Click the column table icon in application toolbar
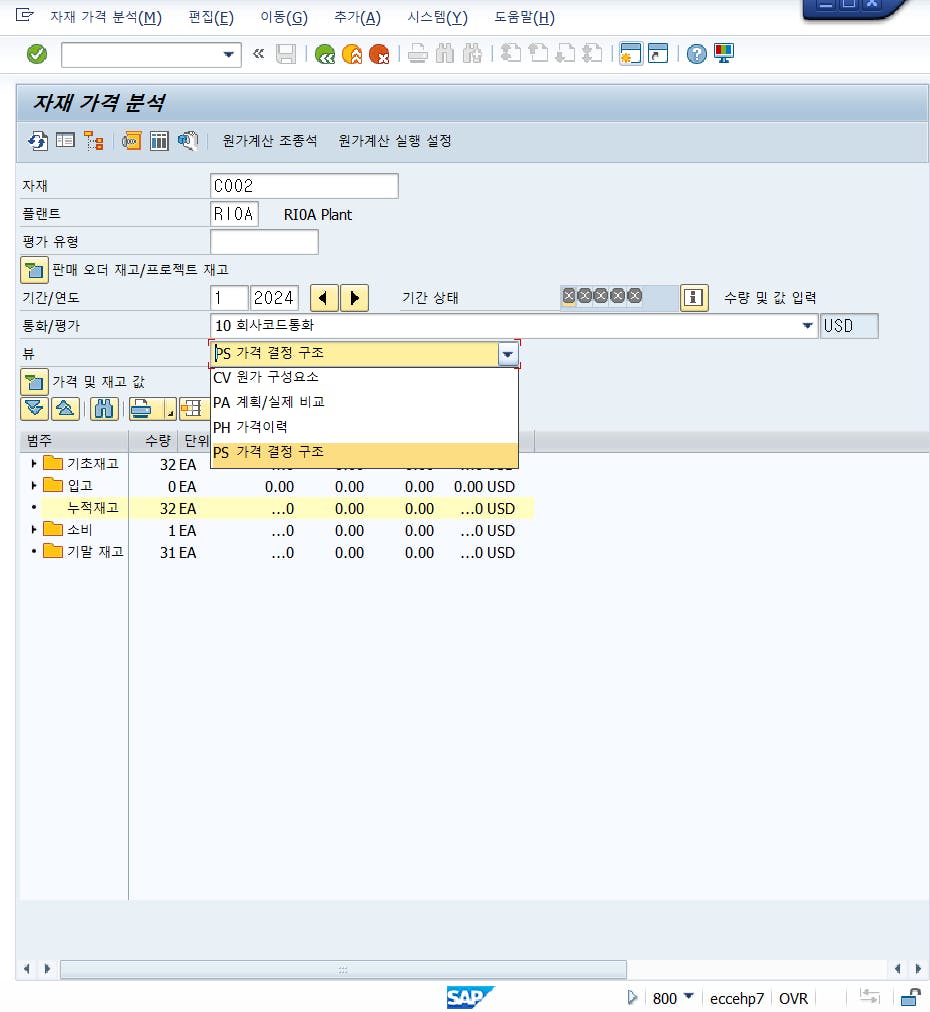The width and height of the screenshot is (930, 1012). (x=159, y=141)
